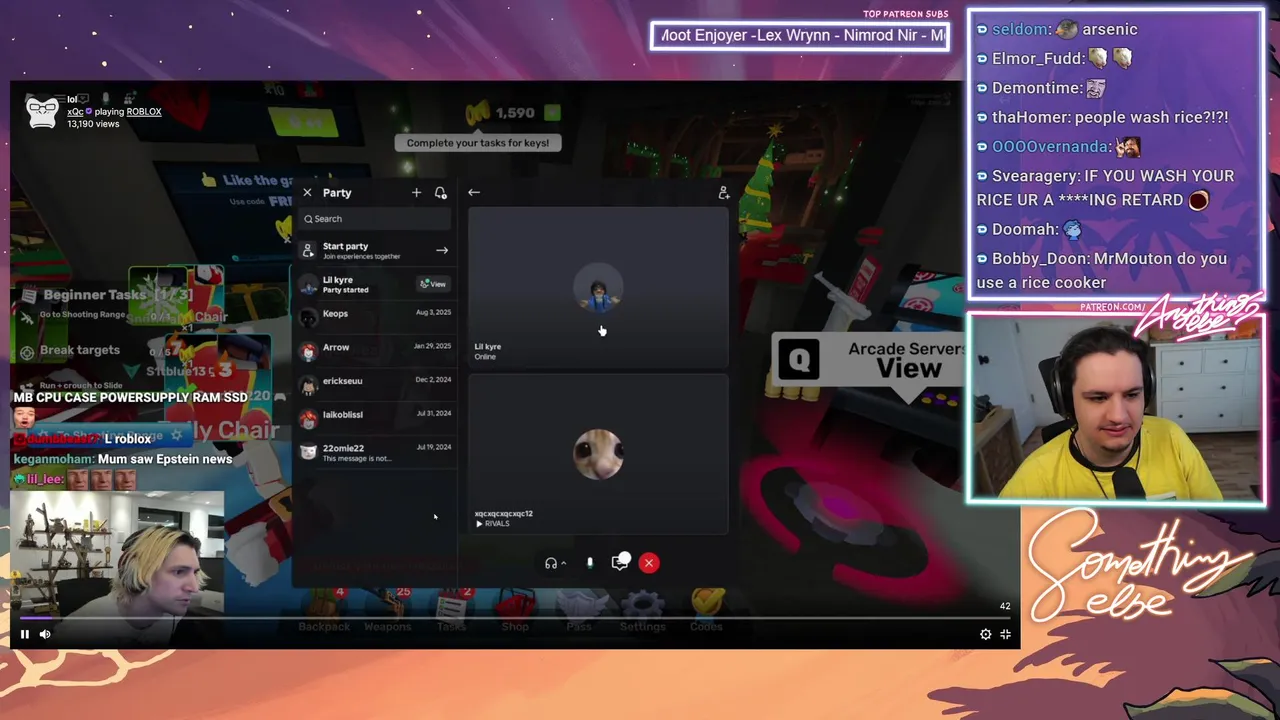Open laikoblissl conversation
This screenshot has height=720, width=1280.
tap(375, 419)
